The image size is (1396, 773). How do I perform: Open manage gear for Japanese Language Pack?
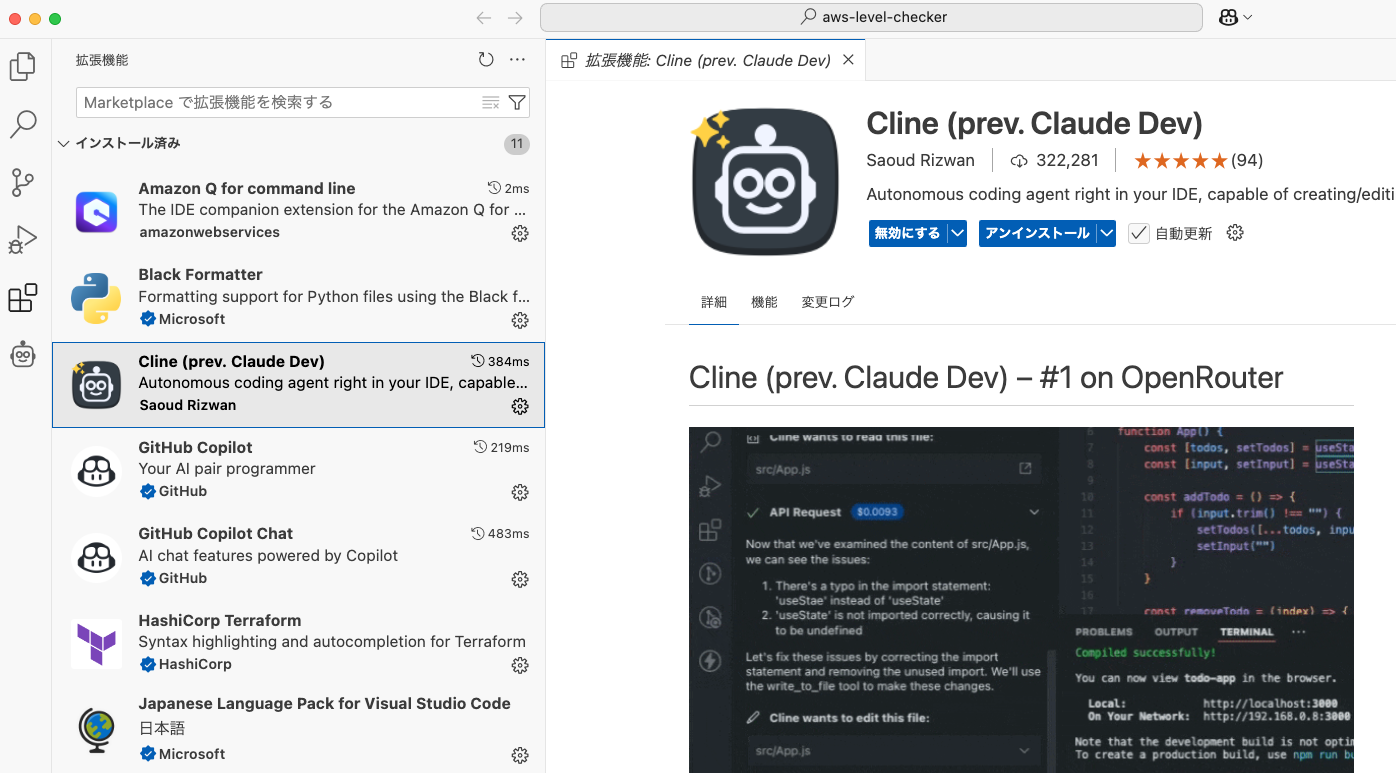pos(520,755)
